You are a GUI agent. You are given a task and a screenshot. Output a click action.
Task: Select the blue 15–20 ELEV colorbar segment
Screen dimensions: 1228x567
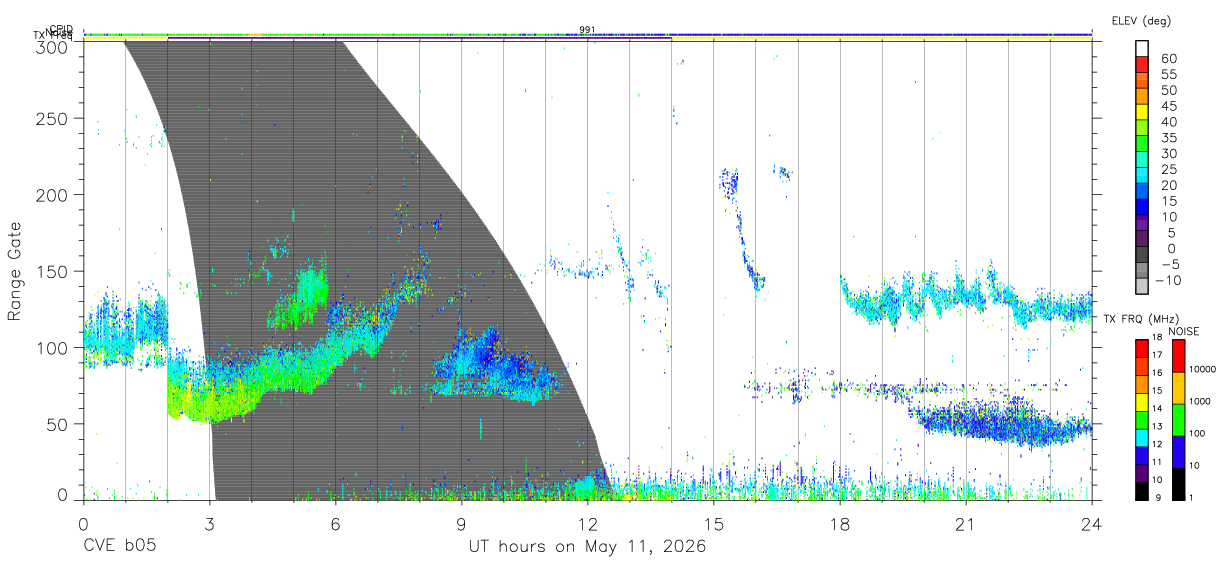click(1142, 192)
